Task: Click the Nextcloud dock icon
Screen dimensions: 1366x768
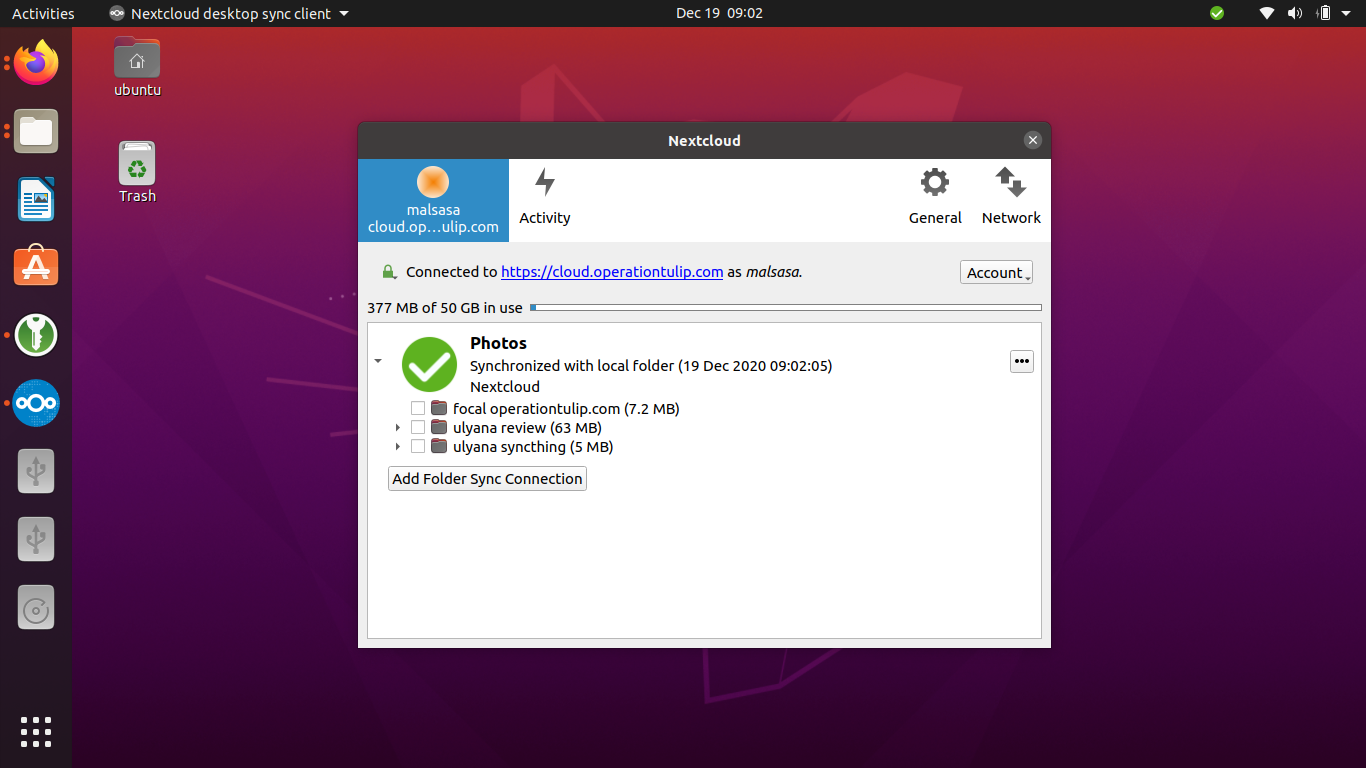Action: [x=36, y=403]
